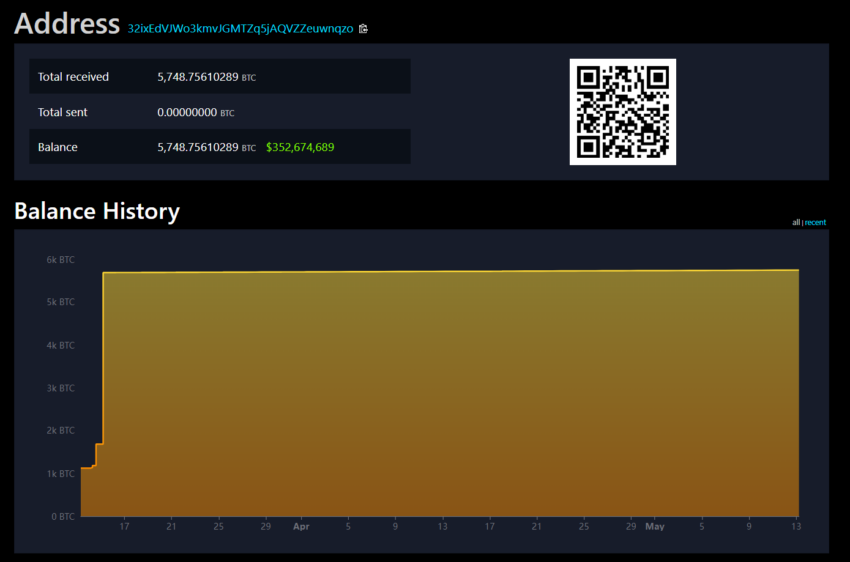Image resolution: width=850 pixels, height=562 pixels.
Task: Click the green $352,674,689 balance value
Action: pos(300,147)
